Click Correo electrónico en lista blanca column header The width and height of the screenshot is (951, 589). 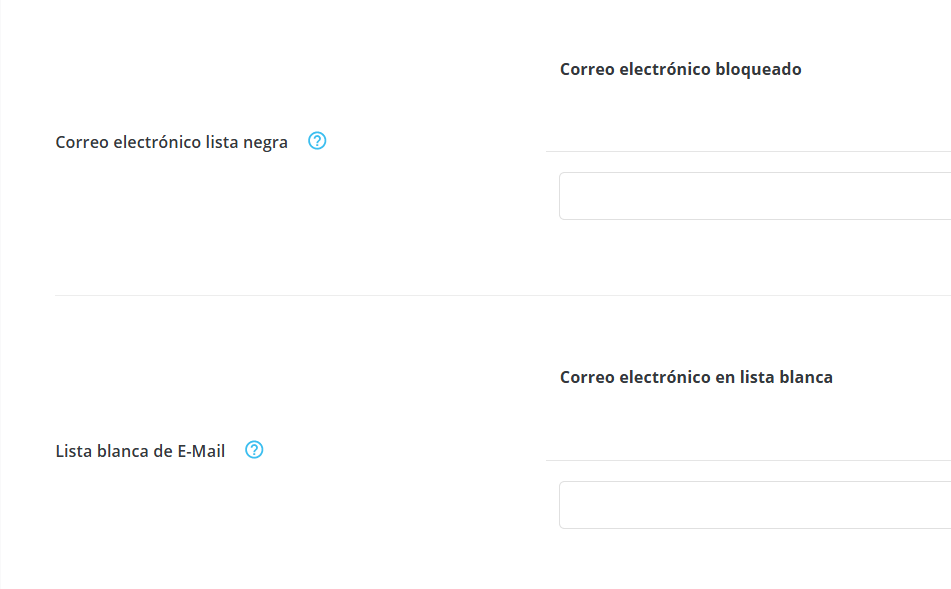pyautogui.click(x=696, y=377)
